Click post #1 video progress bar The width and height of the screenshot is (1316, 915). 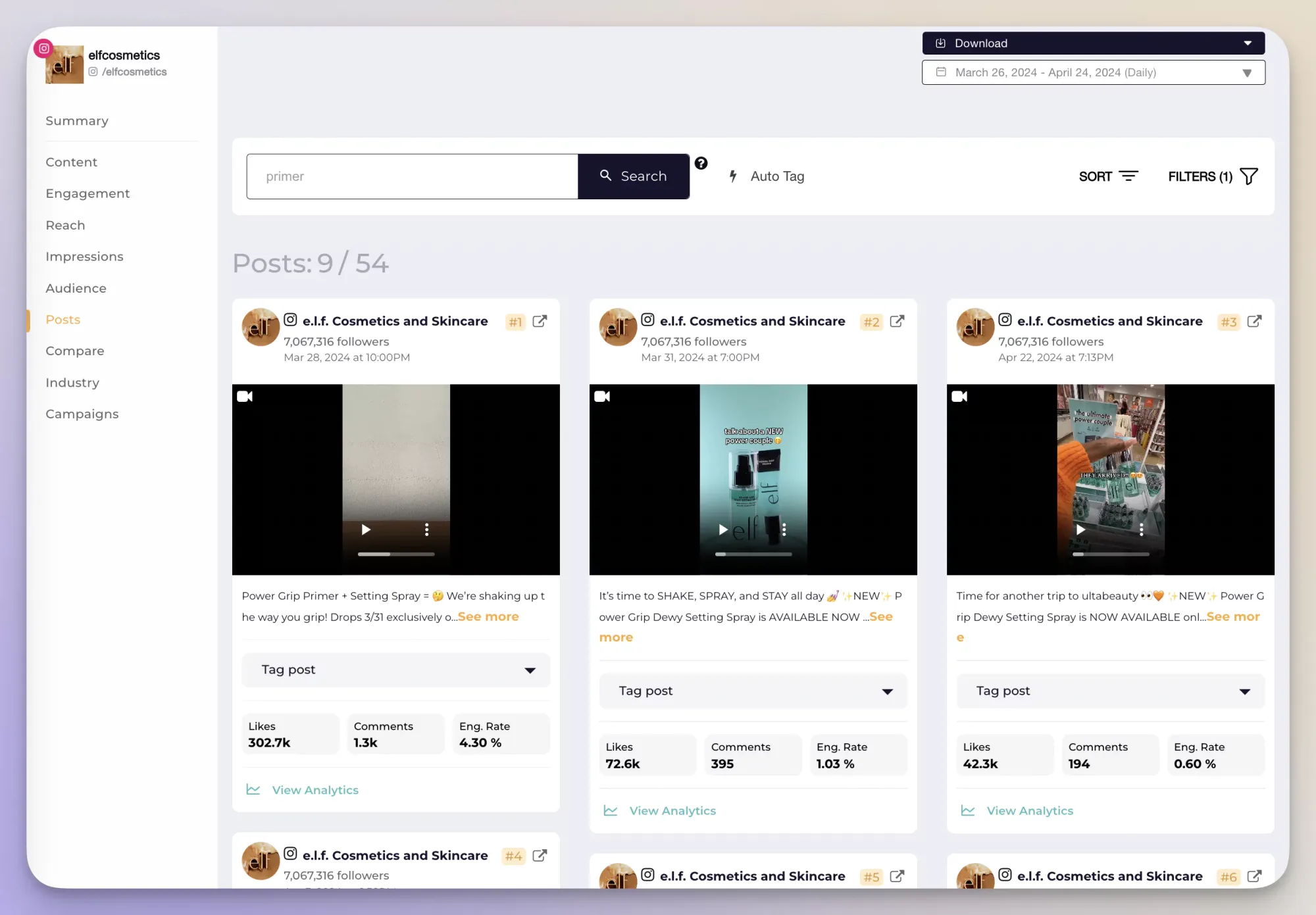395,555
